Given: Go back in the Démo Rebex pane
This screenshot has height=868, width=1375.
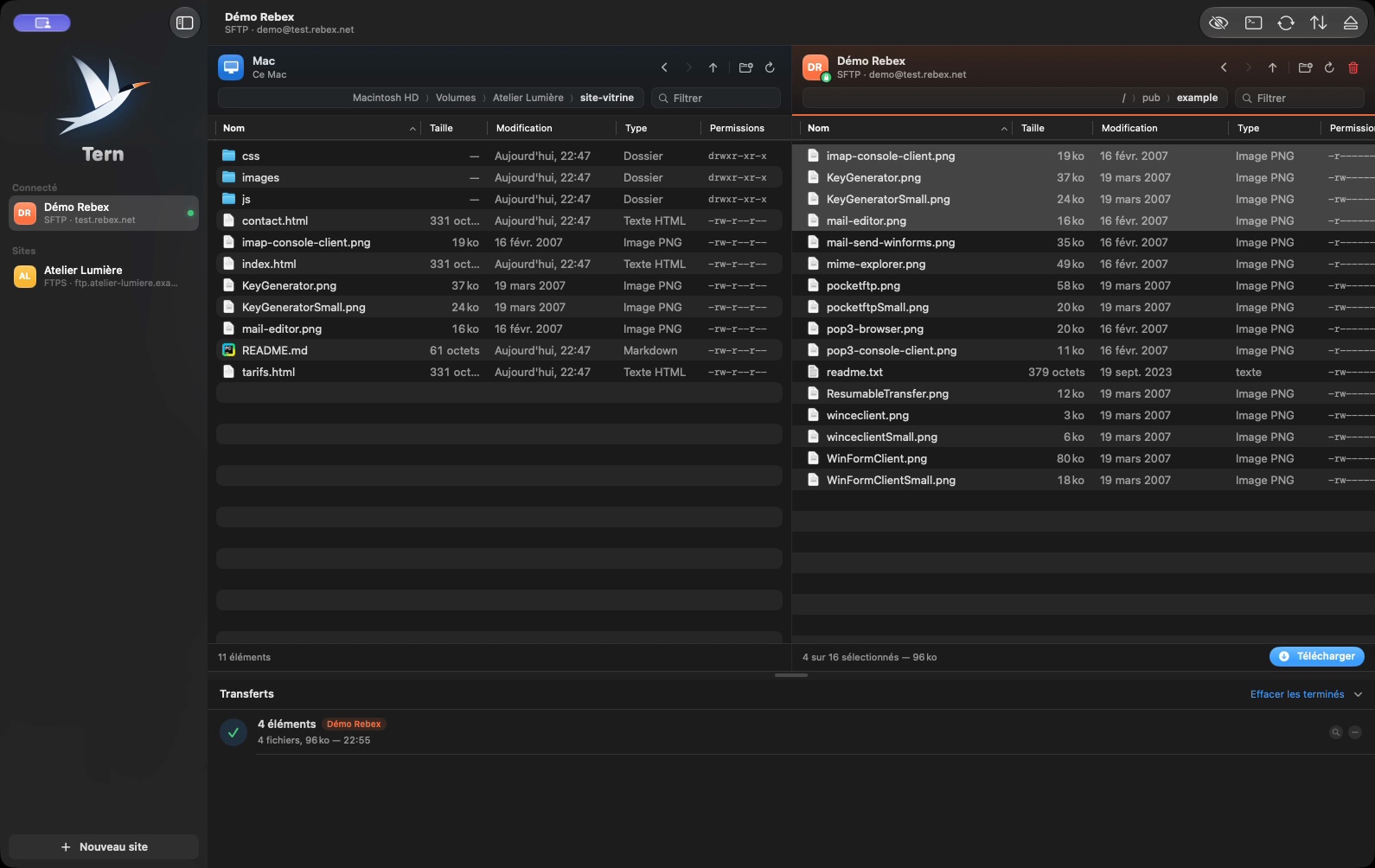Looking at the screenshot, I should (x=1224, y=67).
